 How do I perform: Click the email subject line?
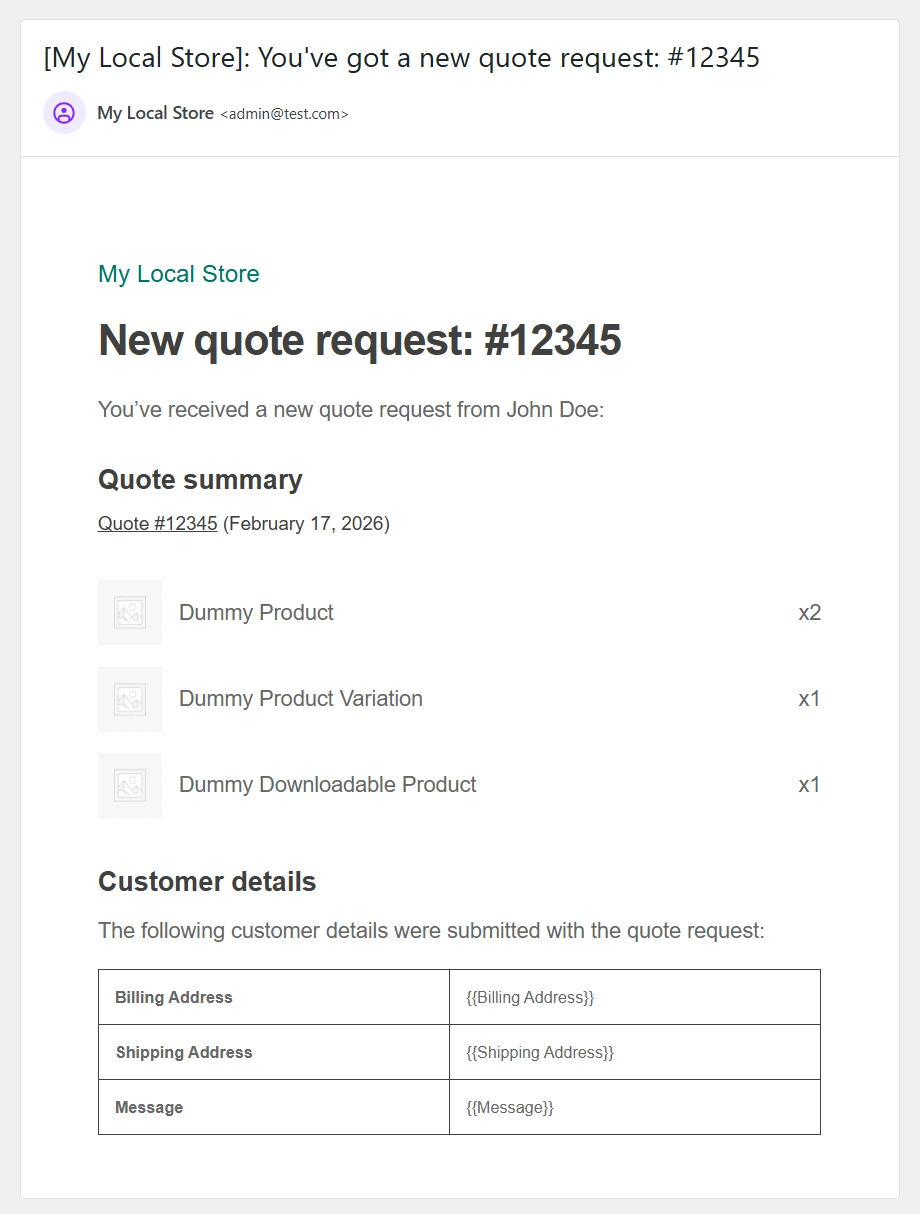click(401, 58)
